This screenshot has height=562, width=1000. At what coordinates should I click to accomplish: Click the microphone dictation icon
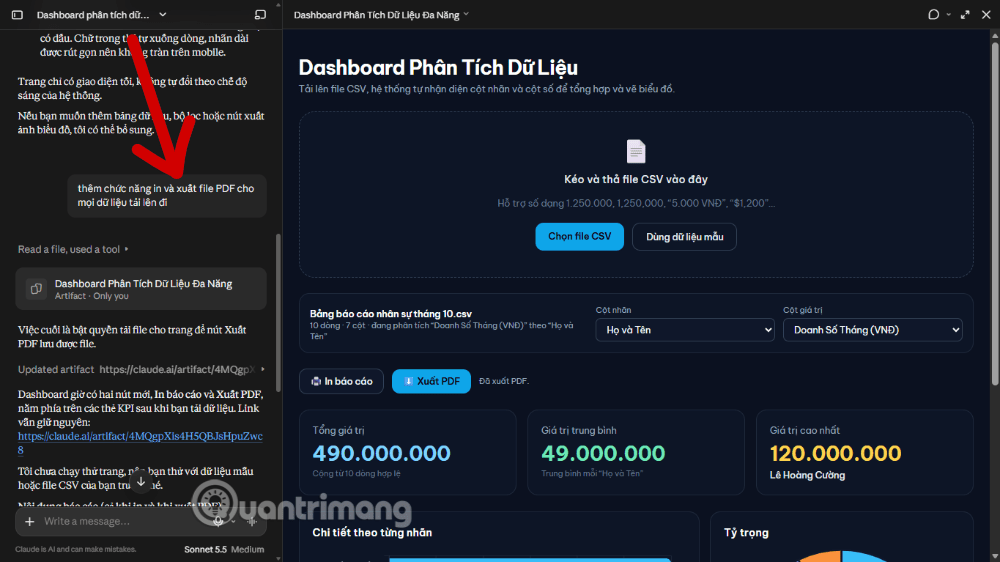tap(218, 522)
